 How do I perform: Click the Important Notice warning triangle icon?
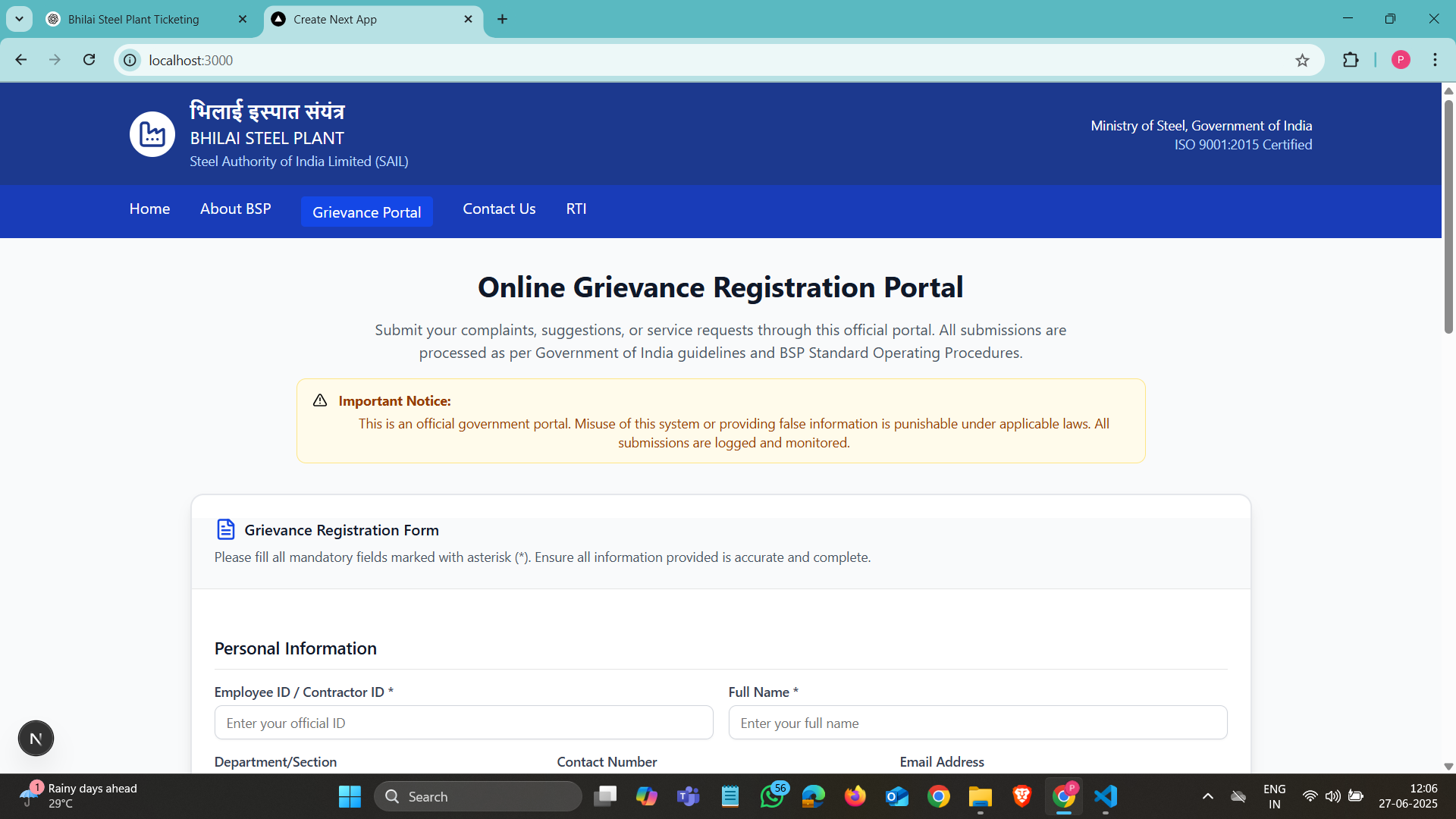pos(320,400)
